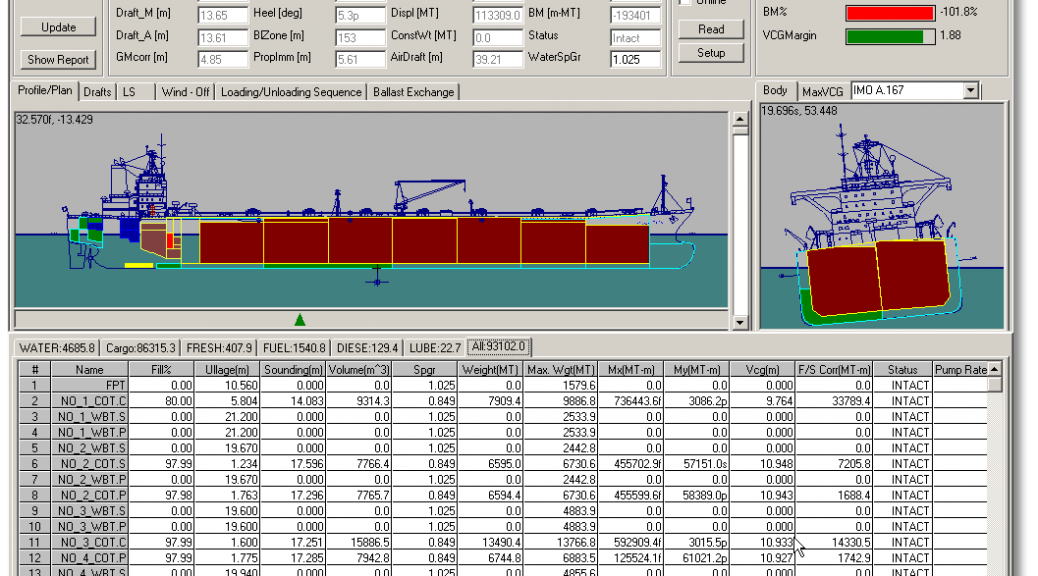1038x576 pixels.
Task: Select the FUEL:1540.8 tank category tab
Action: click(x=295, y=348)
